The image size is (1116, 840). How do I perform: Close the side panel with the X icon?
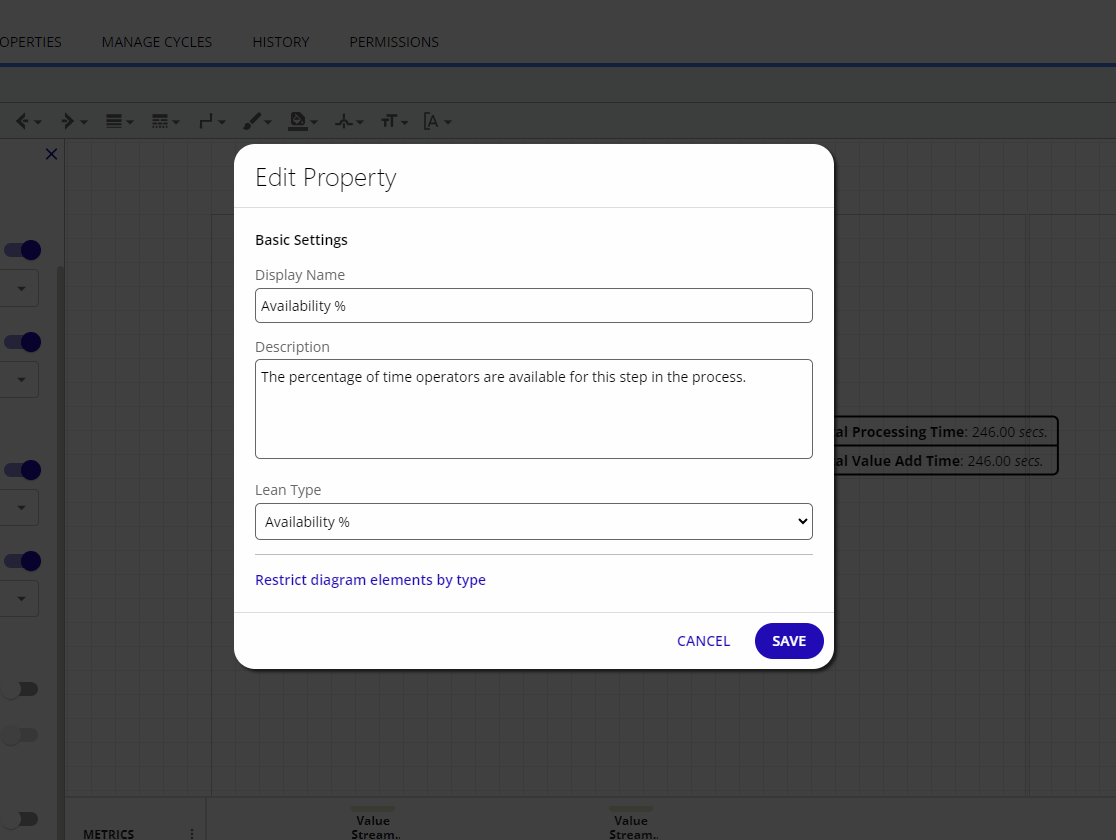[x=52, y=154]
